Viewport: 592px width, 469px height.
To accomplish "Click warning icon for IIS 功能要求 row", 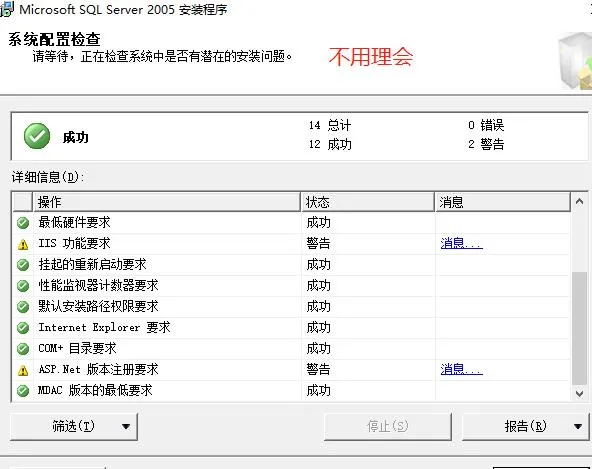I will click(23, 244).
